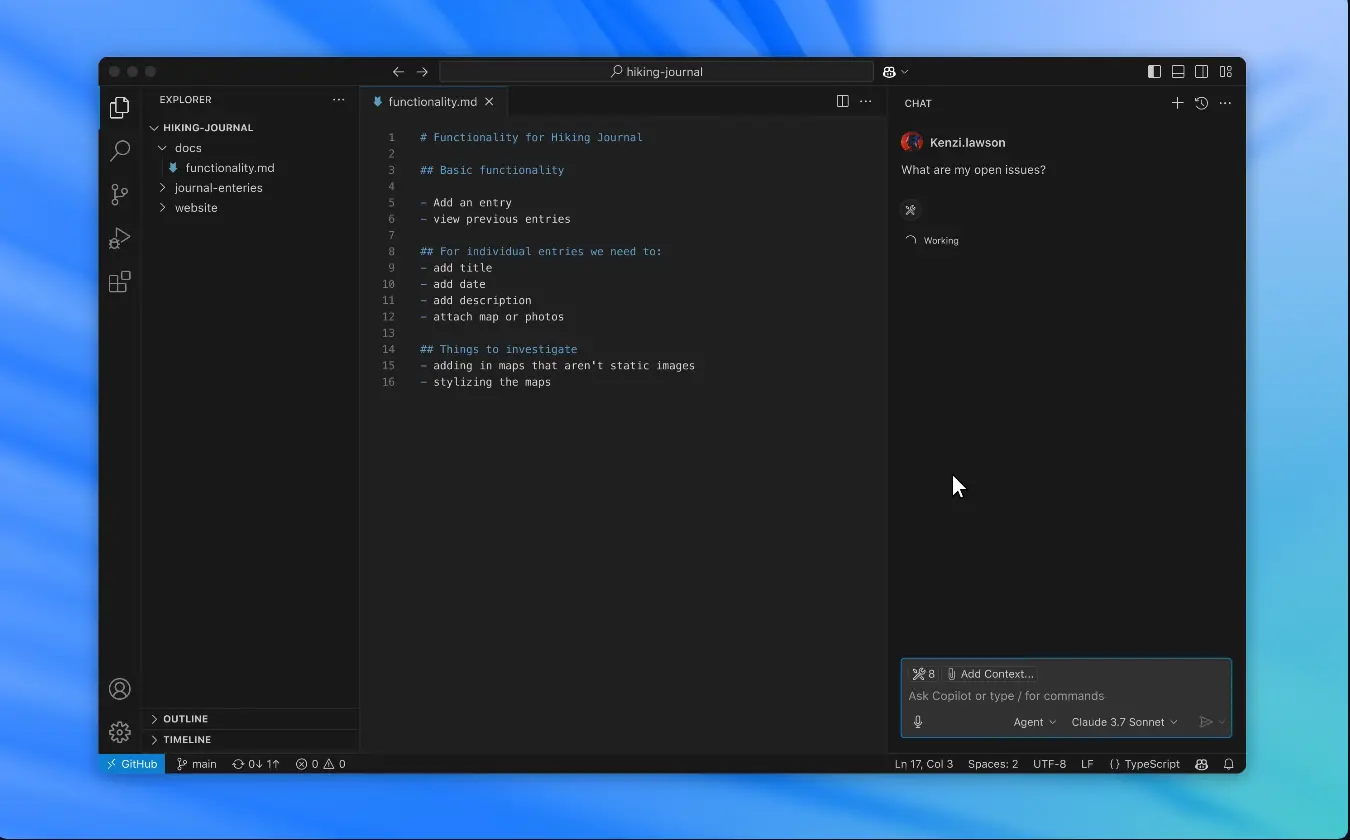Open the Claude 3.7 Sonnet model dropdown
Viewport: 1350px width, 840px height.
pos(1124,721)
